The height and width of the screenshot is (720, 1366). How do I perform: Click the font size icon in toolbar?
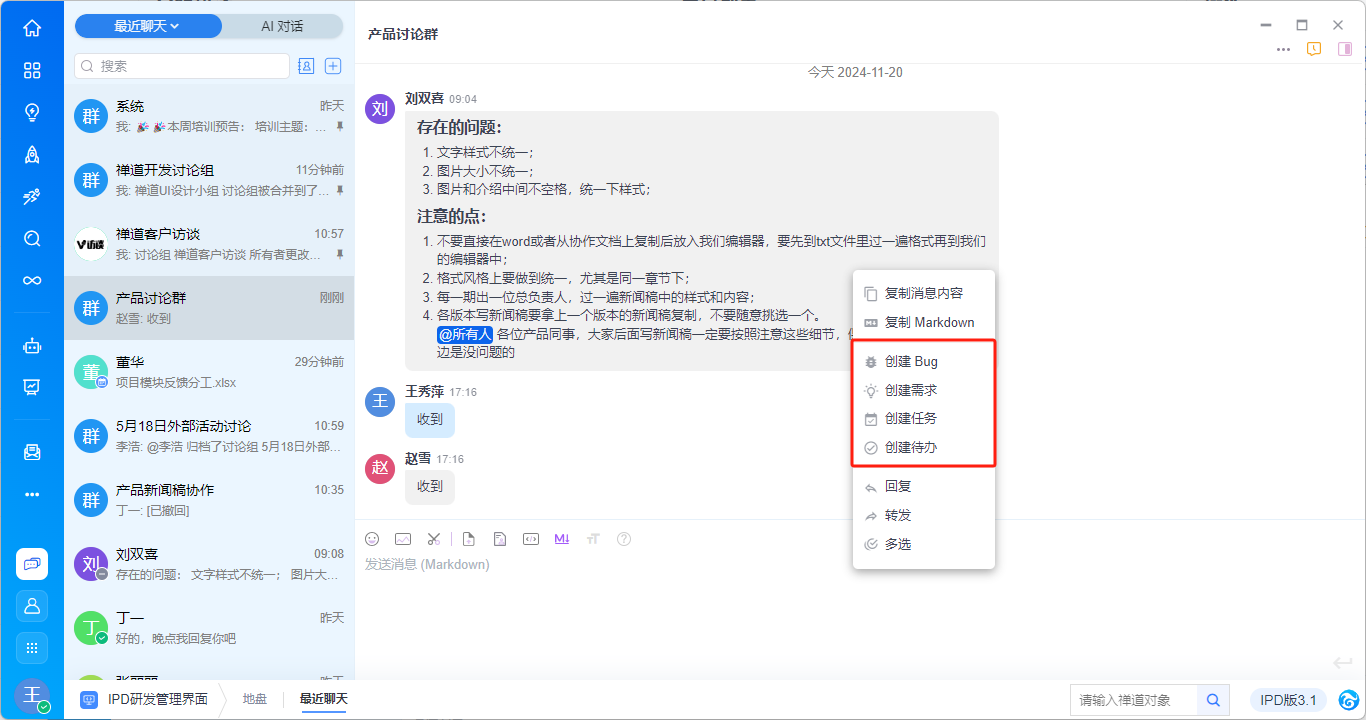pyautogui.click(x=593, y=539)
